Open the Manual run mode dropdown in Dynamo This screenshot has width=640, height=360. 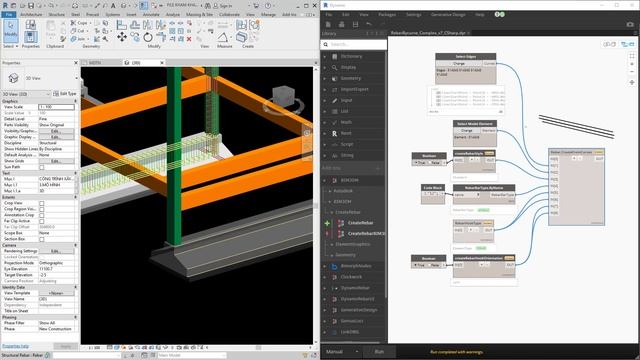[x=342, y=351]
